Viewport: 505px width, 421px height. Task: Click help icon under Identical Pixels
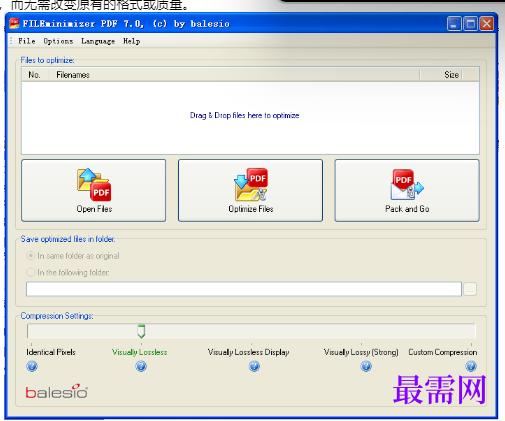32,366
